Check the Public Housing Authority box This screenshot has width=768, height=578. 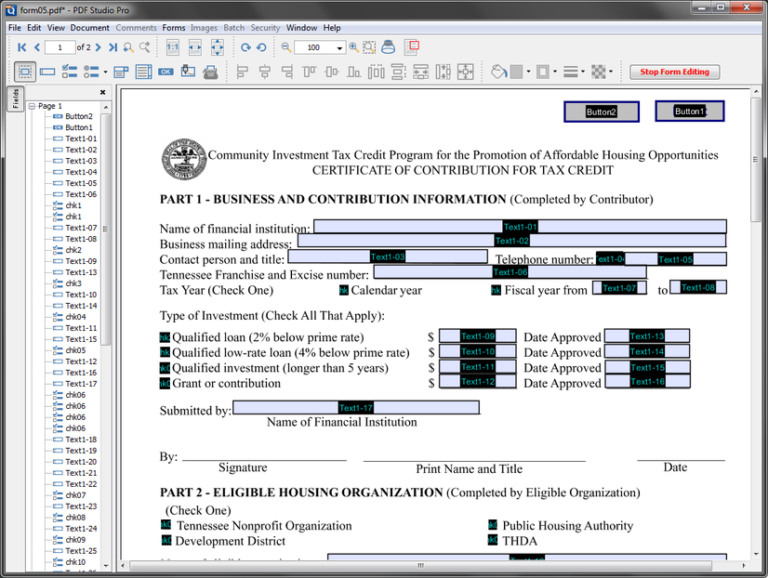pyautogui.click(x=492, y=525)
